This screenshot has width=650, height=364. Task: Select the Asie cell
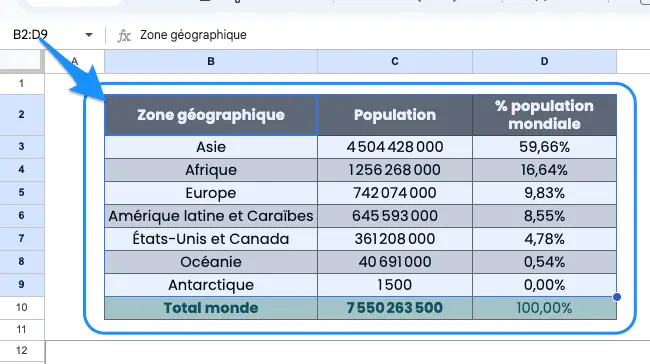click(x=211, y=147)
